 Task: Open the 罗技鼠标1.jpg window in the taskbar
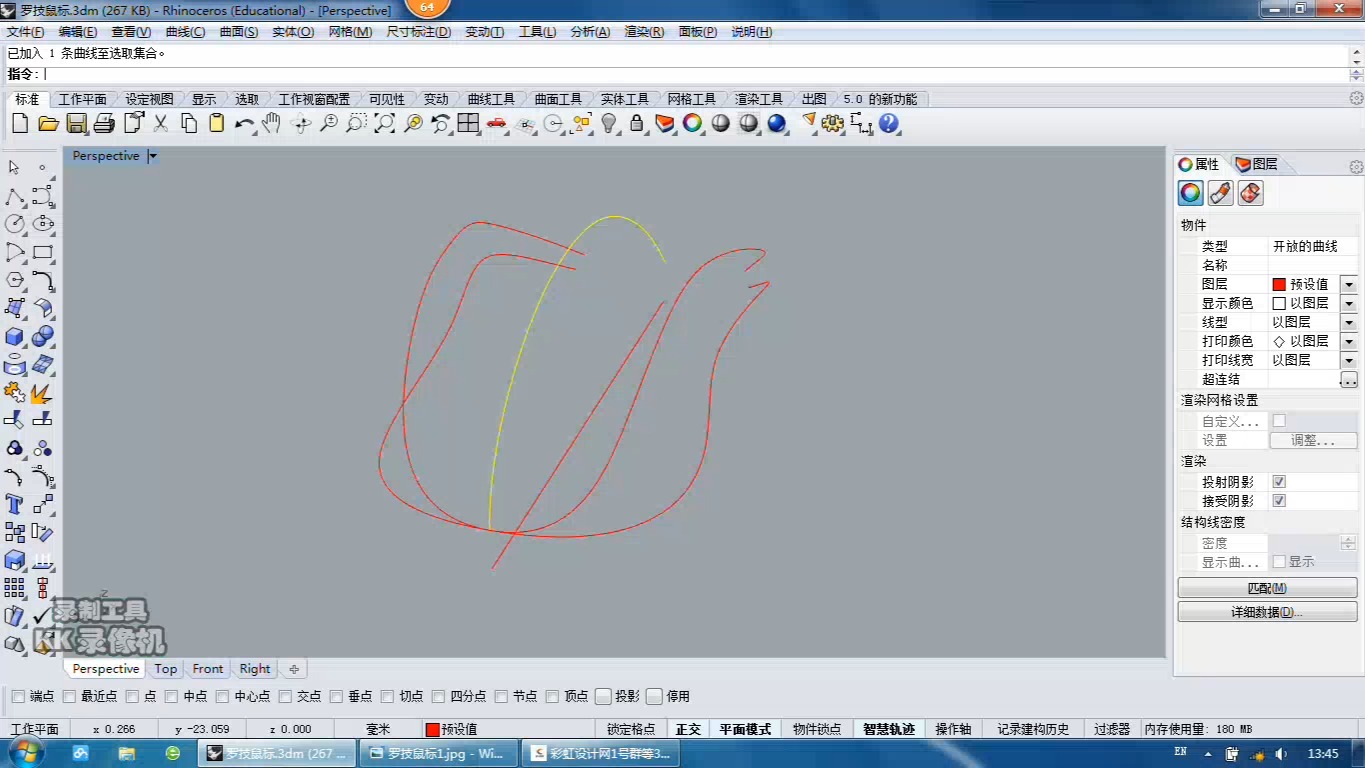[x=437, y=753]
